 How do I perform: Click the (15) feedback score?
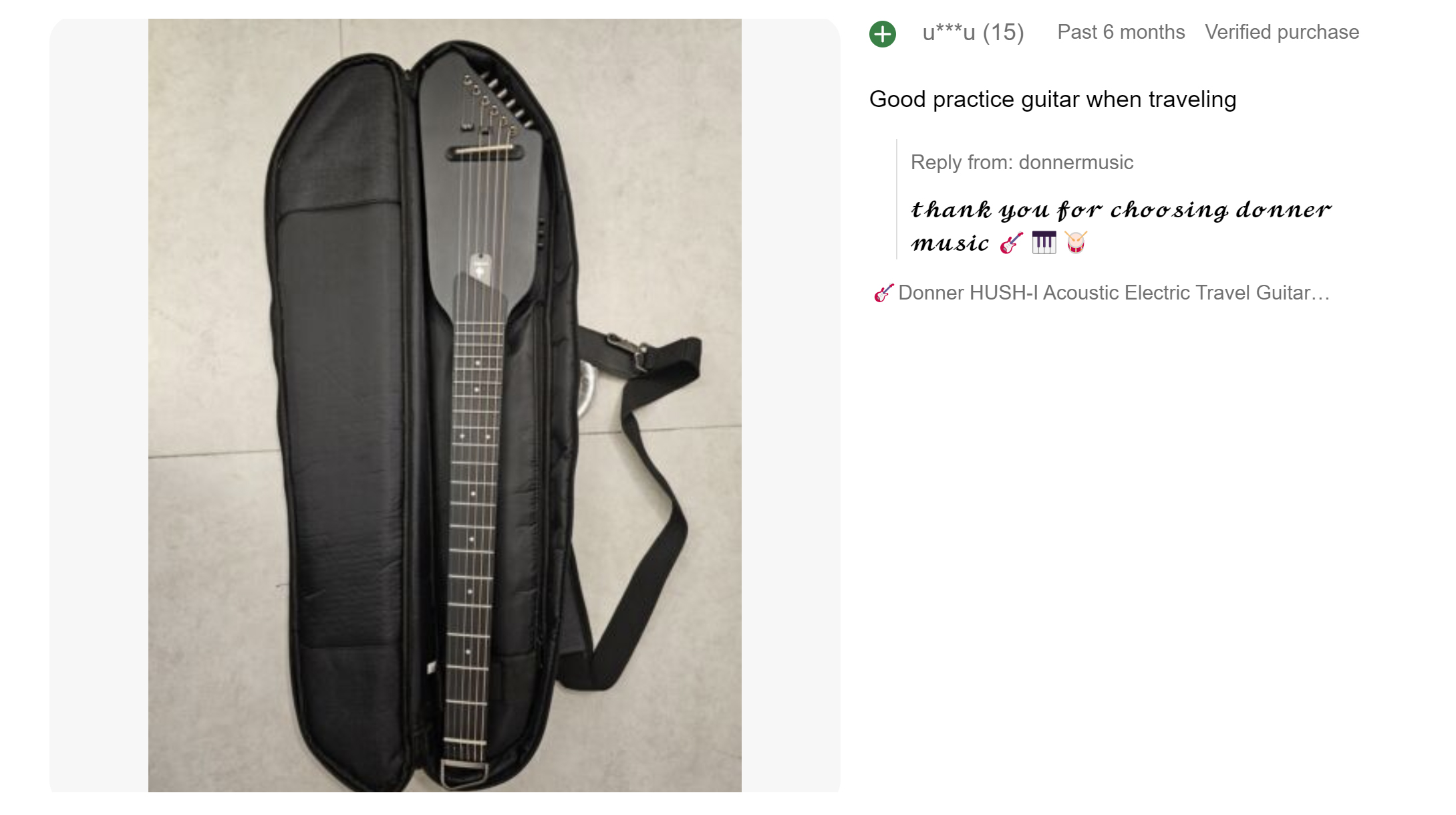tap(1003, 32)
